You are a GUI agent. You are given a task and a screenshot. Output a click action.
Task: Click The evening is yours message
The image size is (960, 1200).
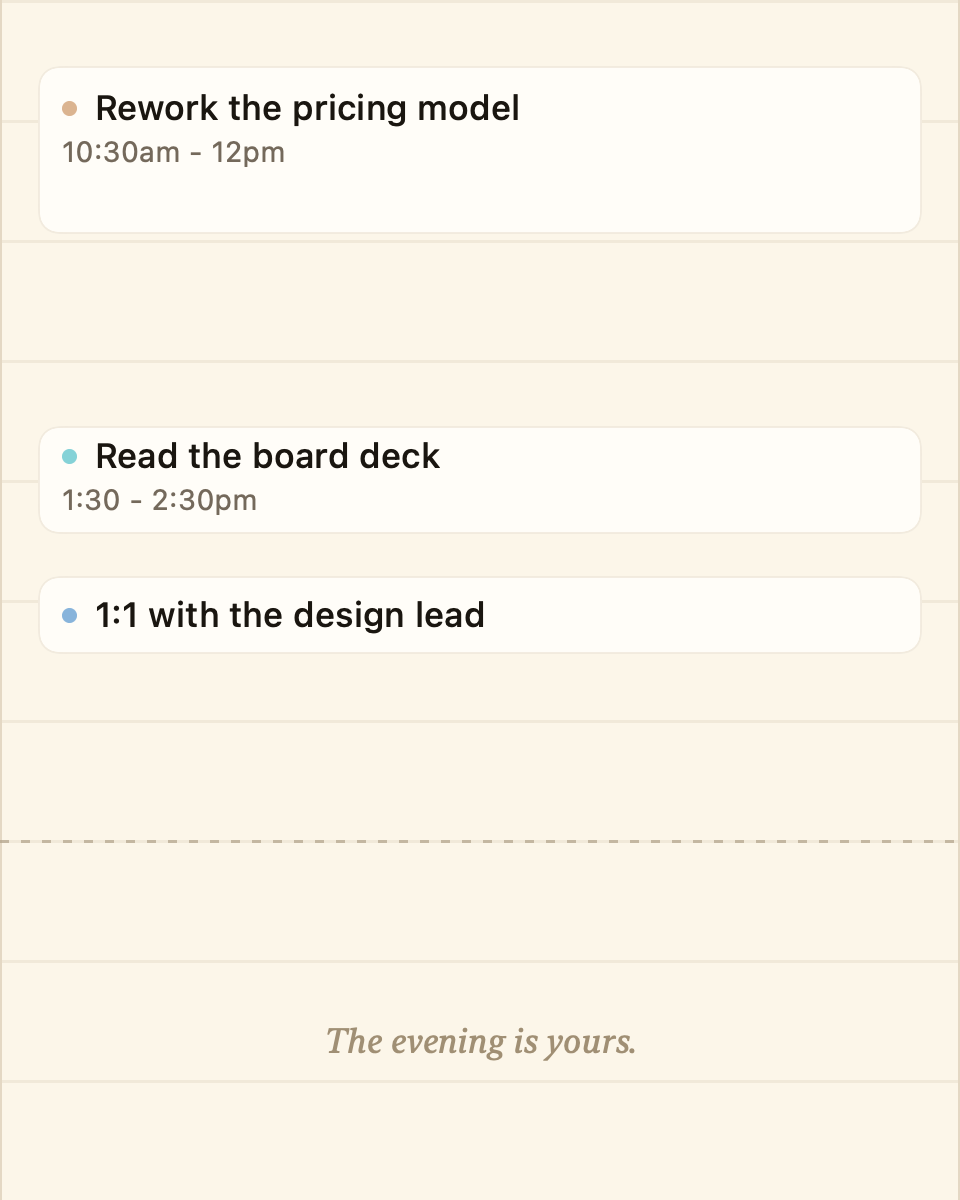point(481,1042)
